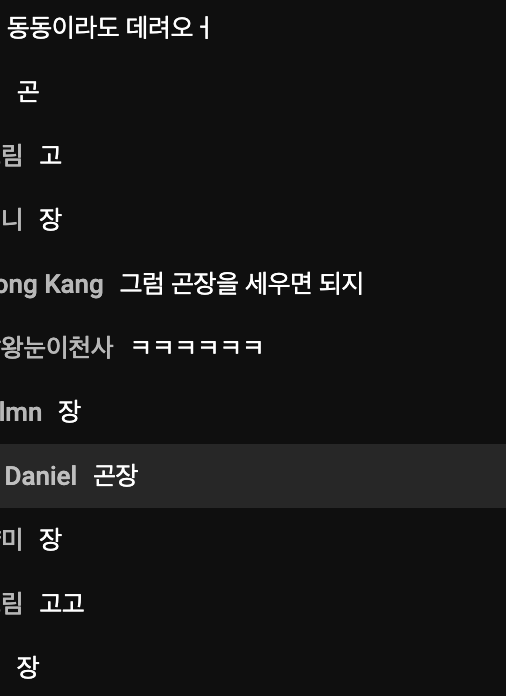The image size is (506, 696).
Task: Click the "장" message from user 미
Action: pos(50,539)
